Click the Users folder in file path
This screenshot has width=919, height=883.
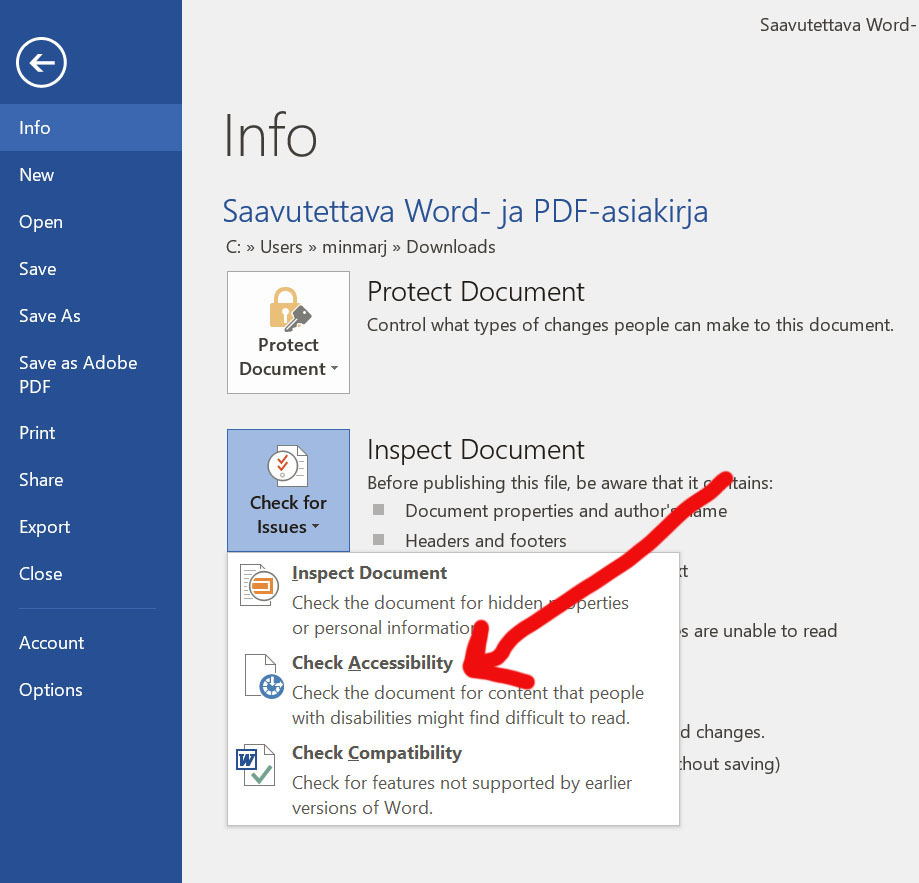pyautogui.click(x=281, y=247)
